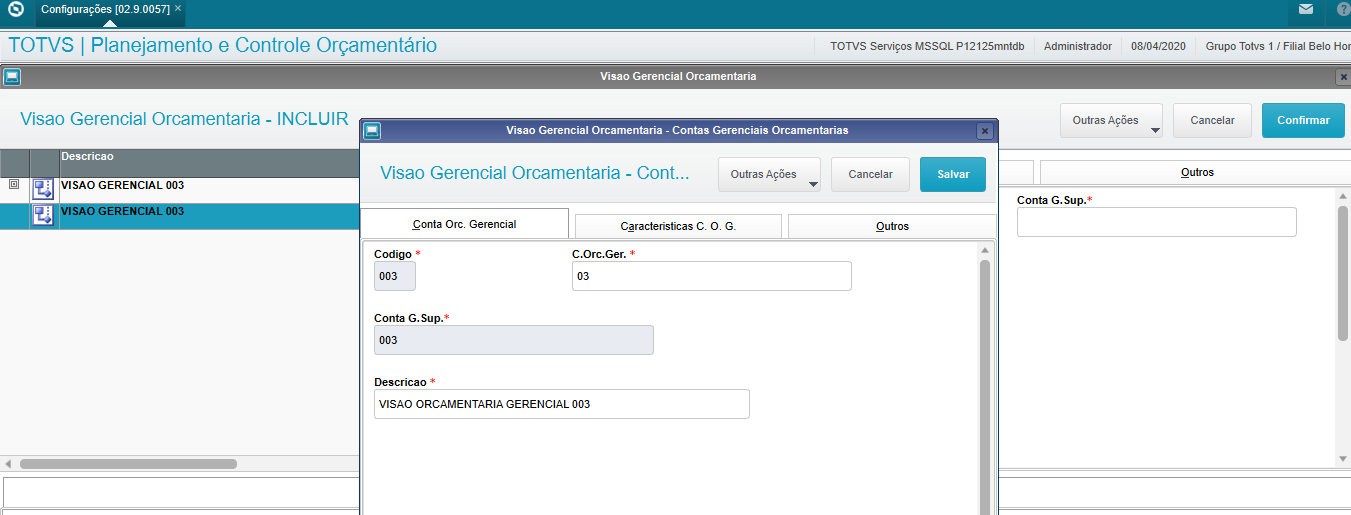This screenshot has width=1351, height=515.
Task: Click the Administrador user label
Action: pos(1078,46)
